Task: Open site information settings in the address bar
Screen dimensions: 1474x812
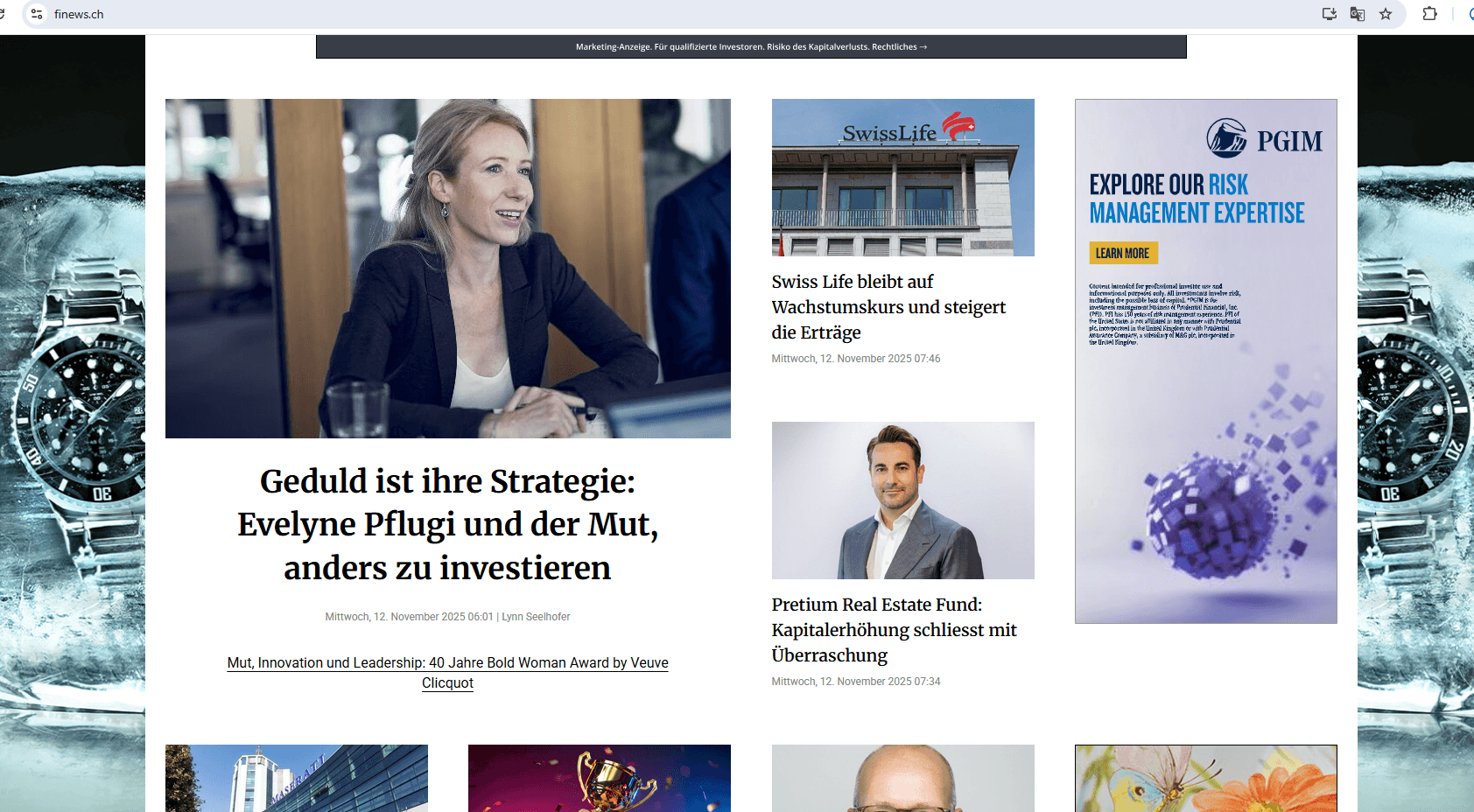Action: (36, 14)
